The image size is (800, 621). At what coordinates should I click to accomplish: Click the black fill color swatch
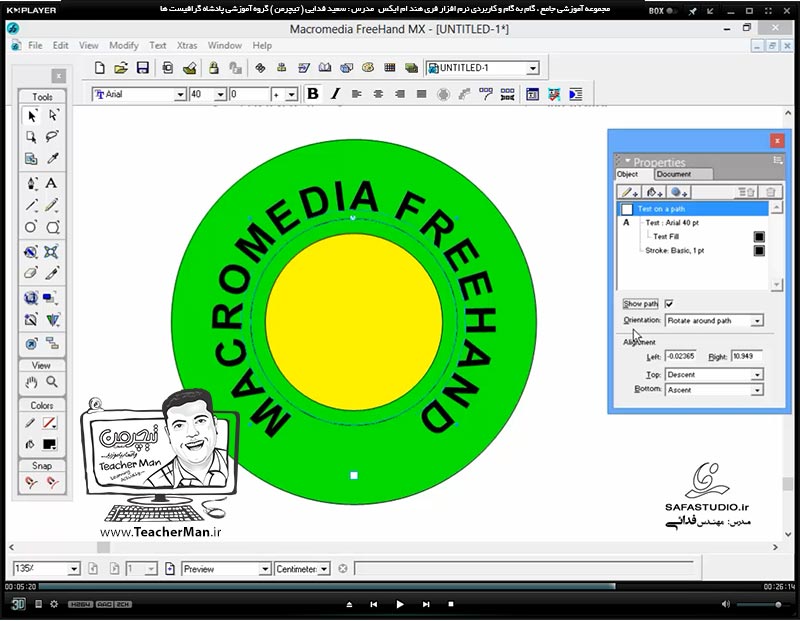click(x=49, y=444)
